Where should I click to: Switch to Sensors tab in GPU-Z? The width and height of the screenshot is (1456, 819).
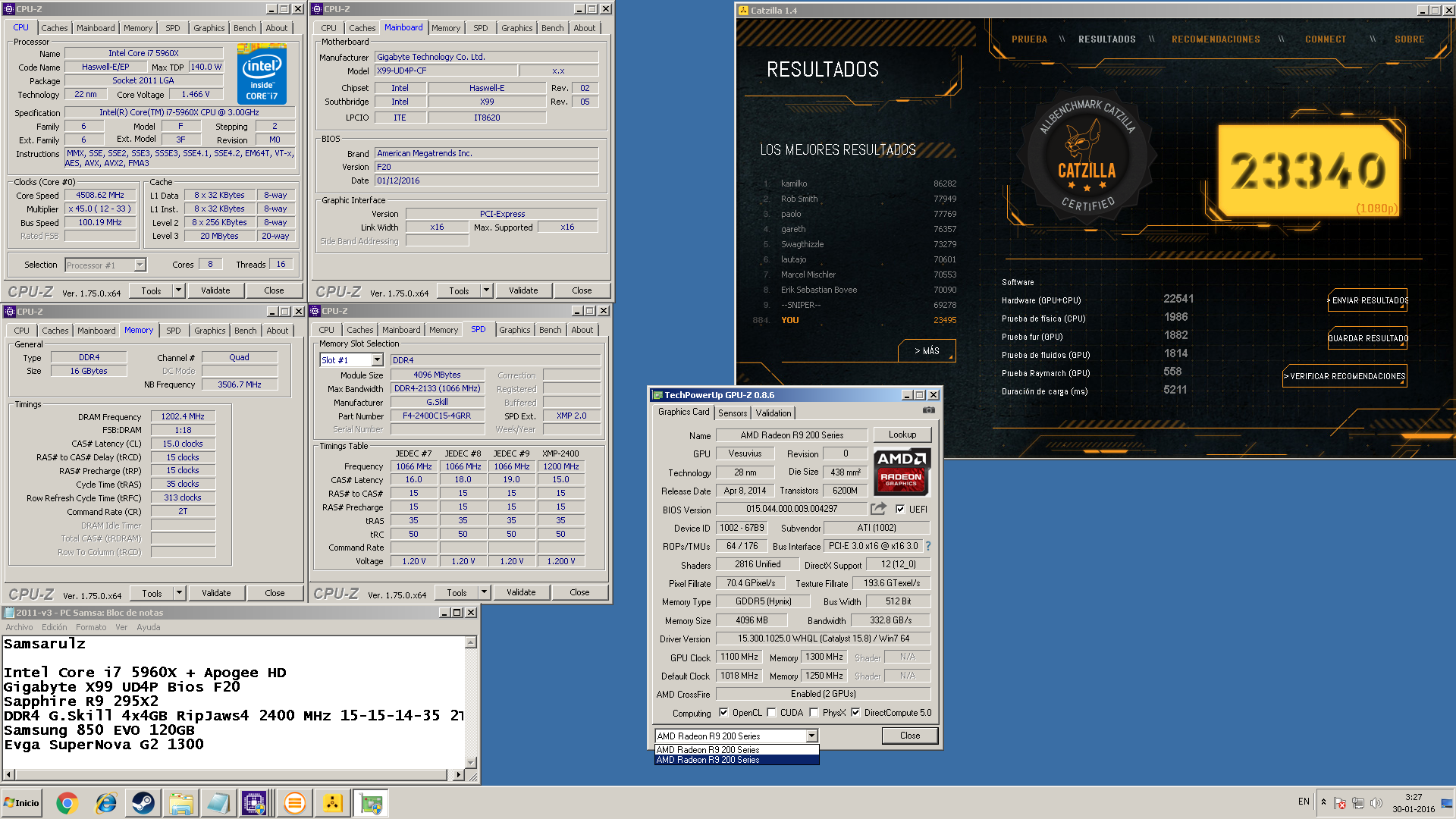tap(733, 413)
